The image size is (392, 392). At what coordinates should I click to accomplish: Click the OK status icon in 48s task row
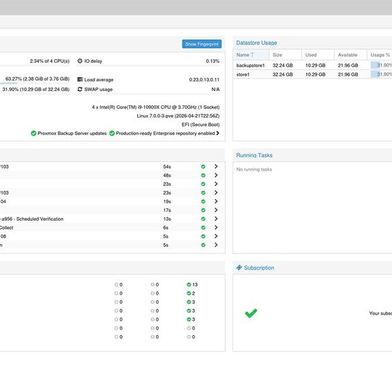click(x=203, y=175)
